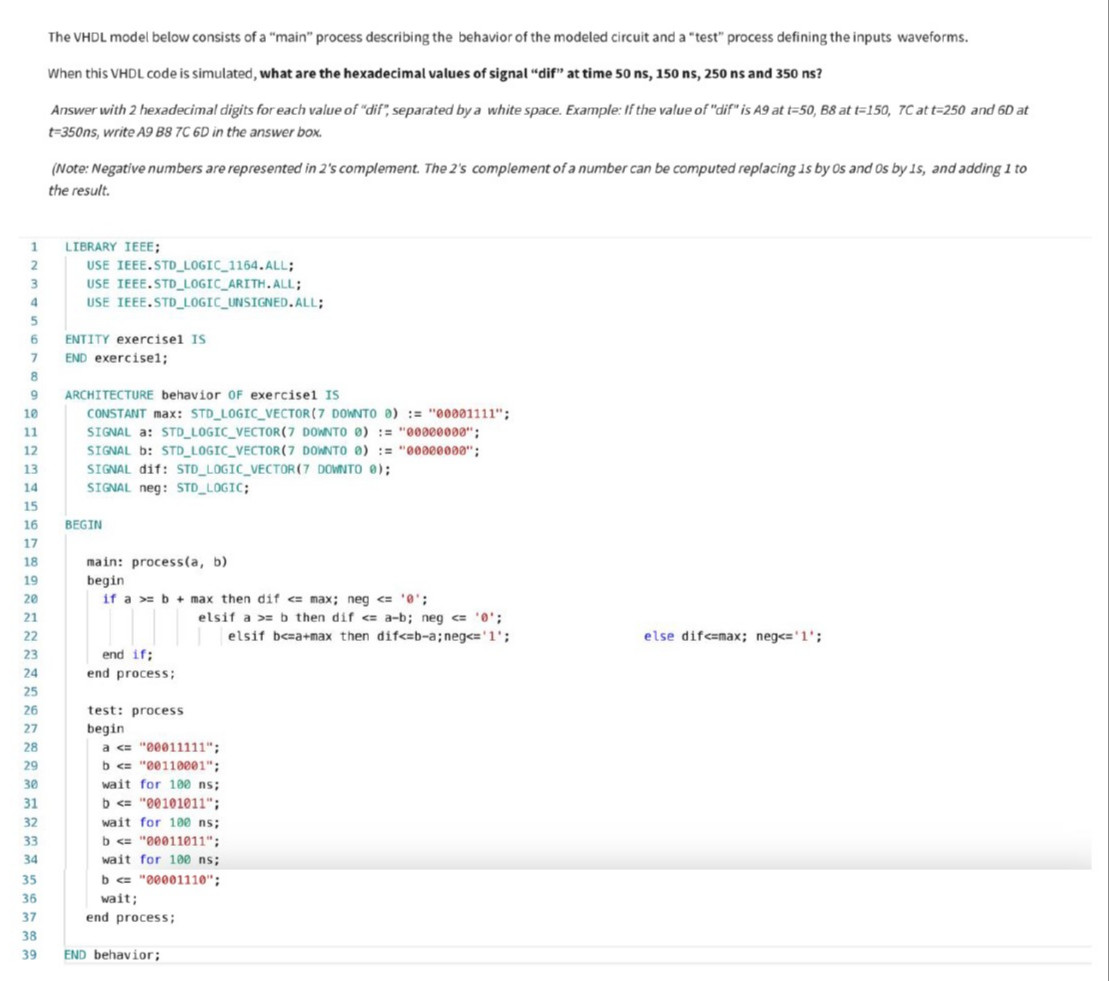Click the 'else dif<=max; neg<='1';' statement

pos(733,636)
